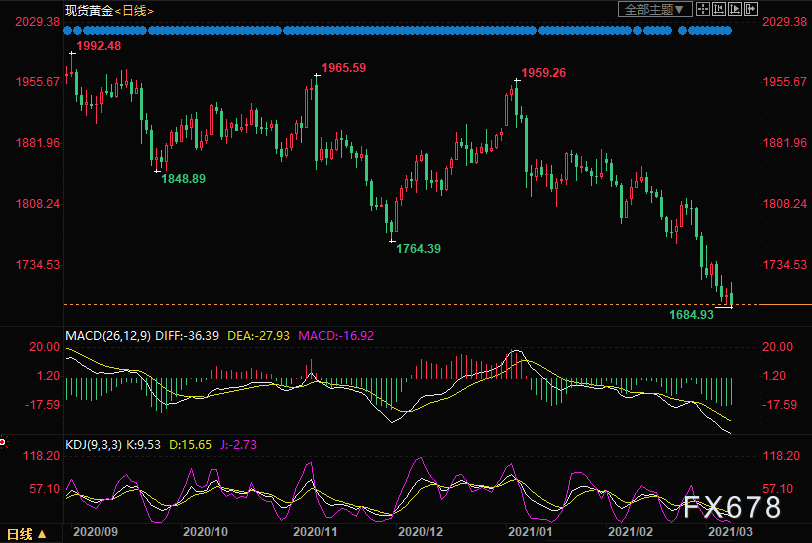Click the 1848.89 low price marker
This screenshot has height=543, width=812.
click(x=183, y=179)
